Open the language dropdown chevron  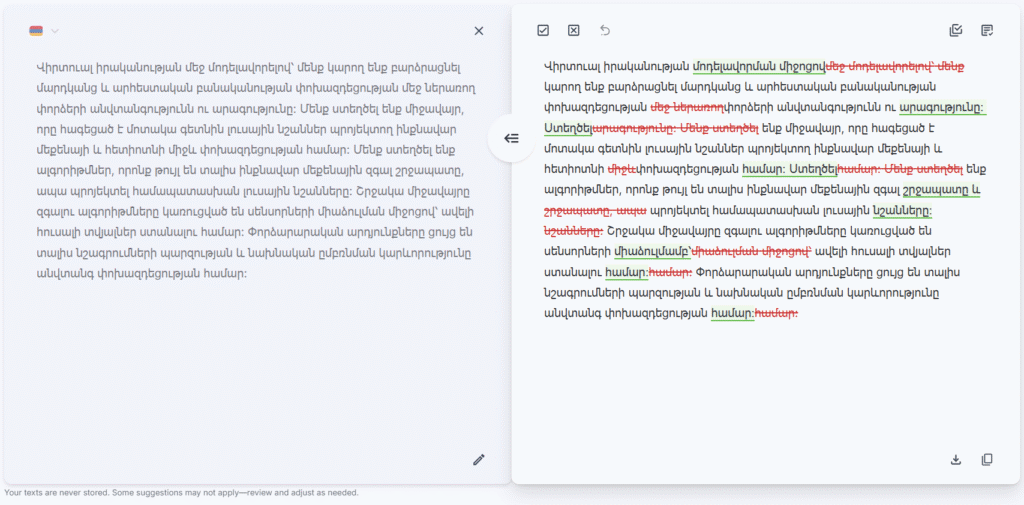click(x=55, y=31)
